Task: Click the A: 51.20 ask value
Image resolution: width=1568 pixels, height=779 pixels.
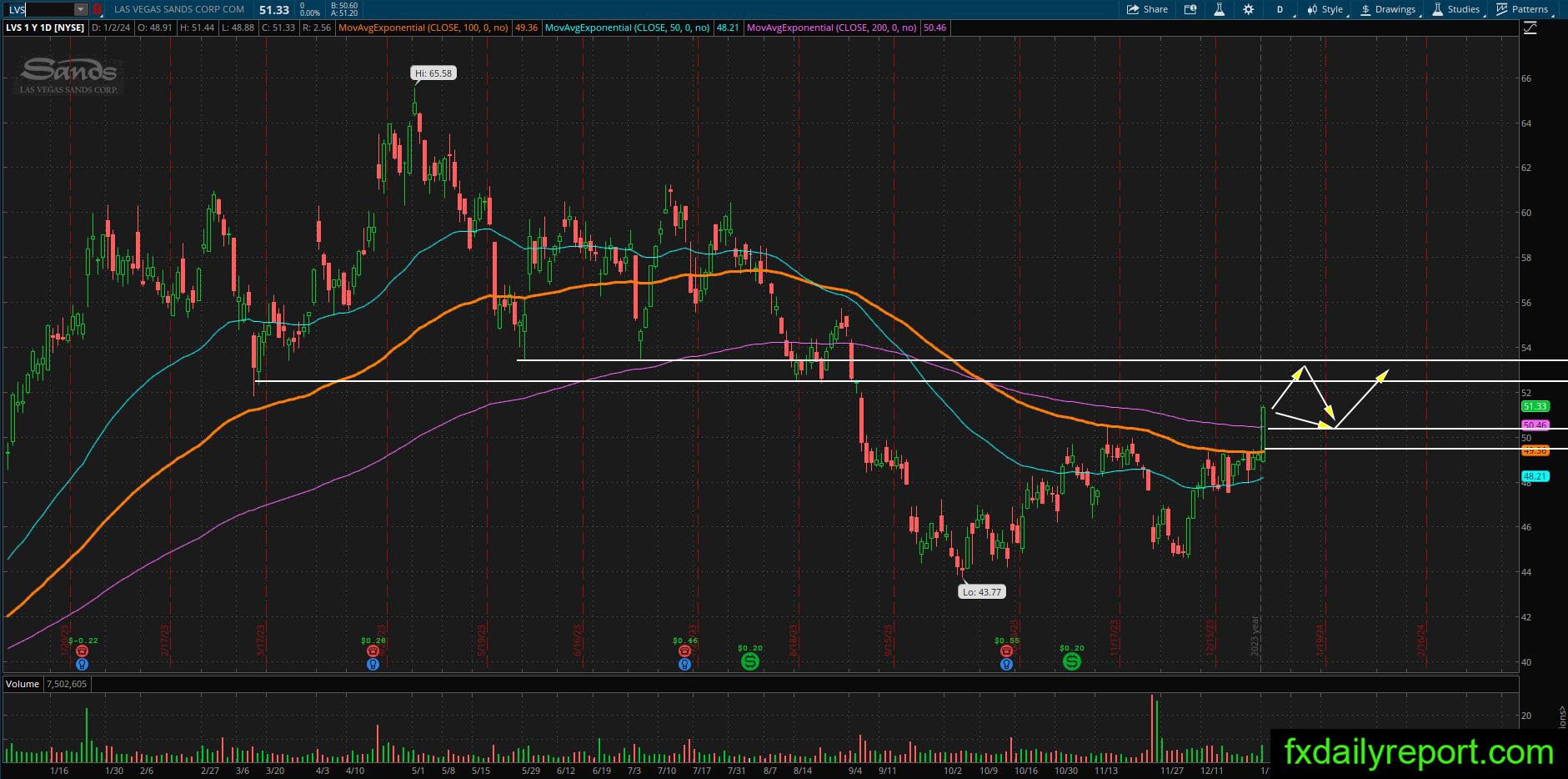Action: pyautogui.click(x=343, y=13)
